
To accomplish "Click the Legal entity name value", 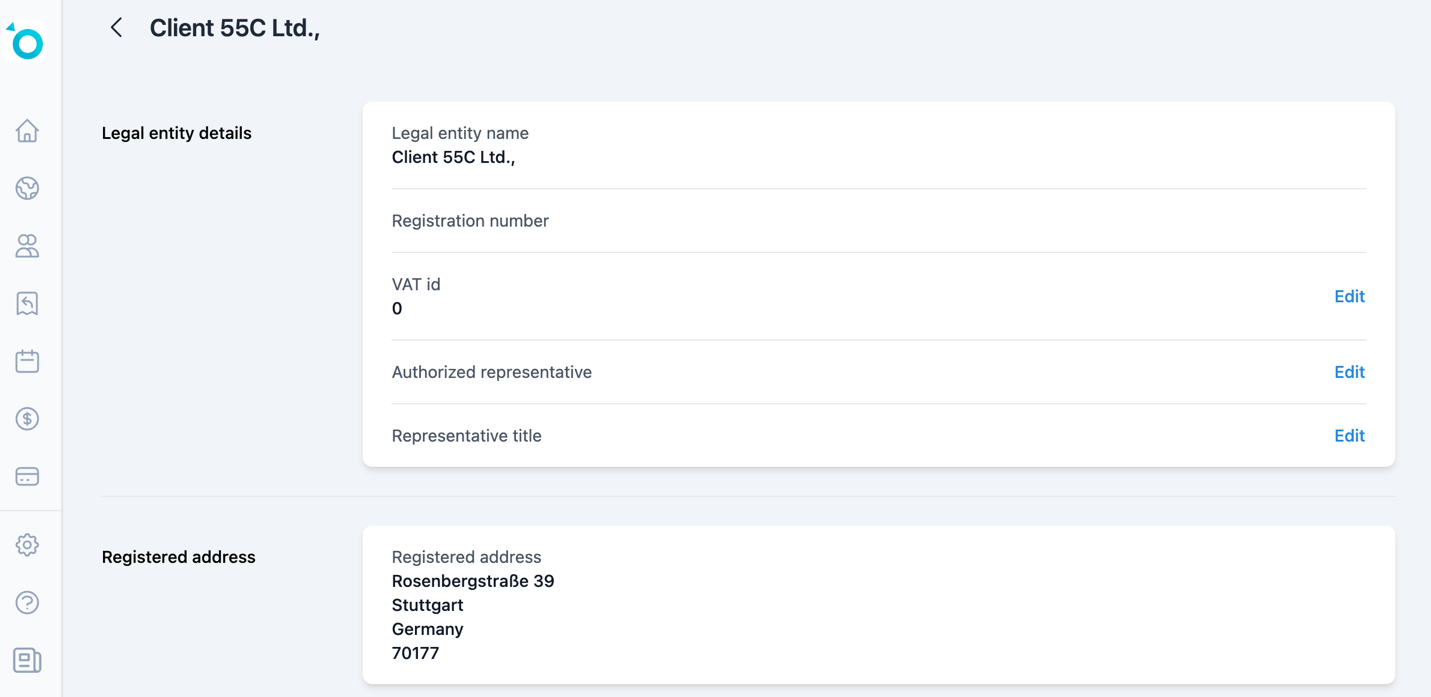I will [453, 157].
